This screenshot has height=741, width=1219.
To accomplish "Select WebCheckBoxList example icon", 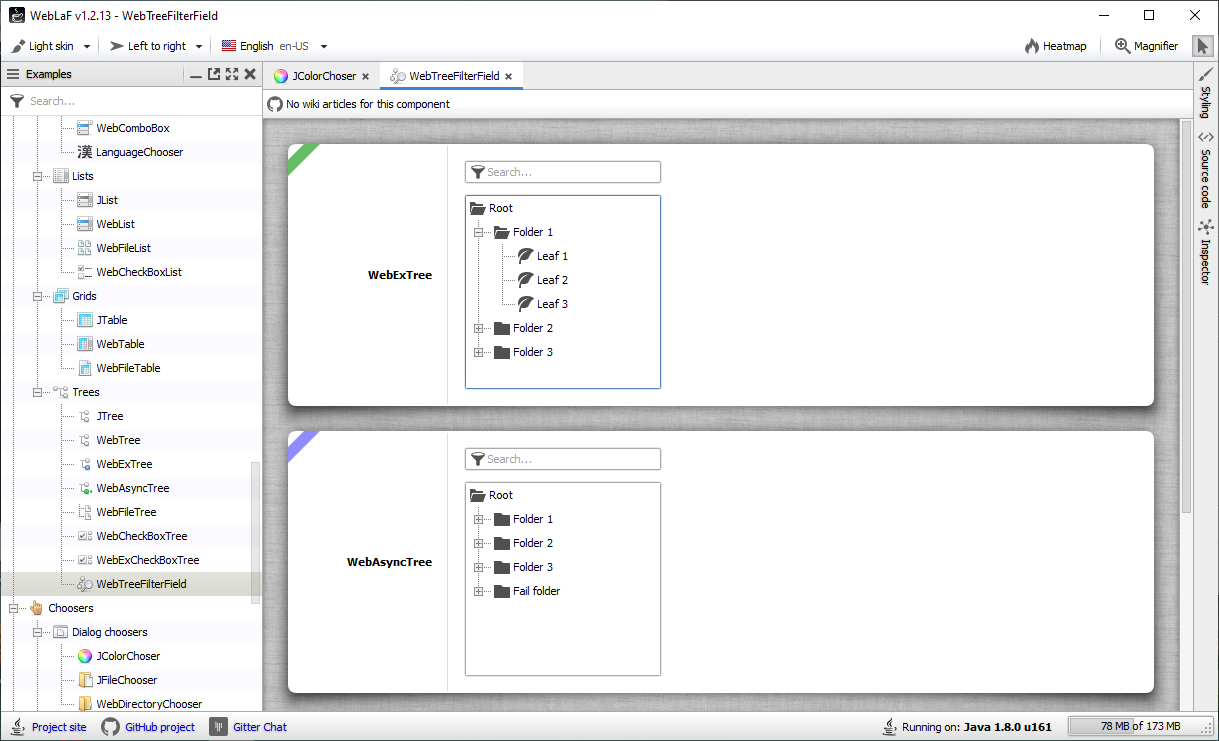I will (85, 272).
